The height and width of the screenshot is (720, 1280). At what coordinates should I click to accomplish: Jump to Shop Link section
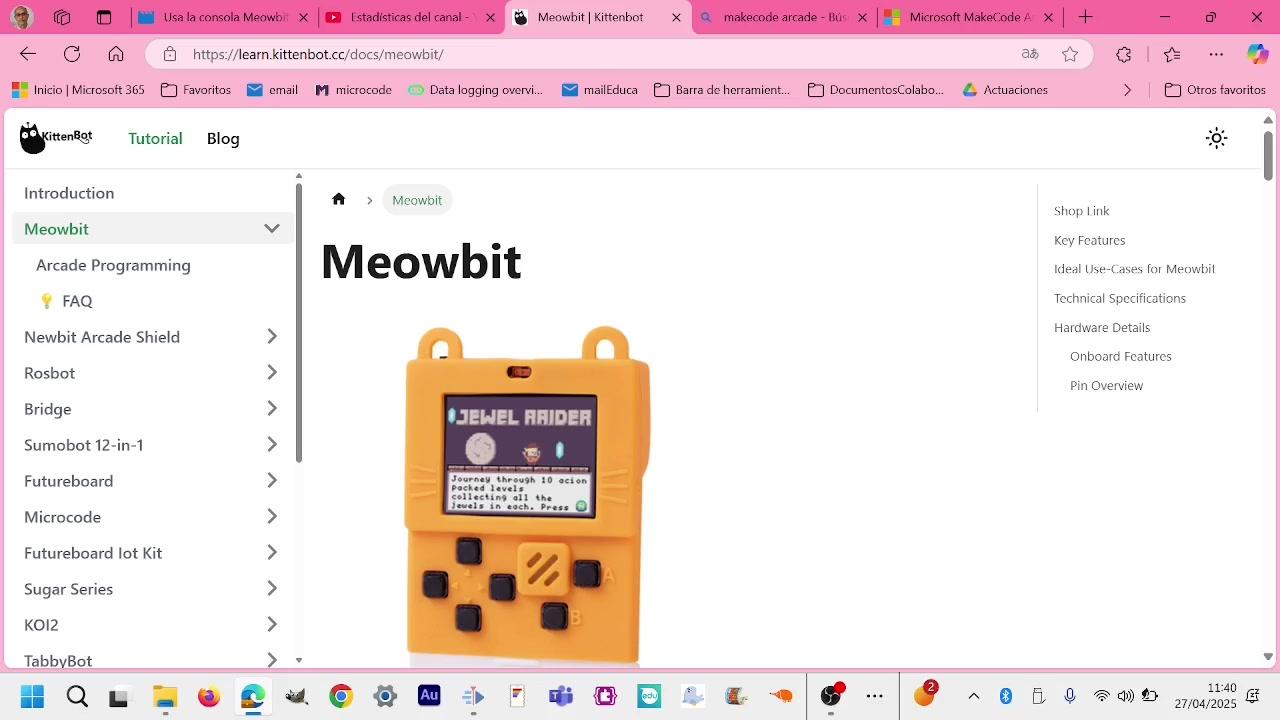[x=1082, y=211]
